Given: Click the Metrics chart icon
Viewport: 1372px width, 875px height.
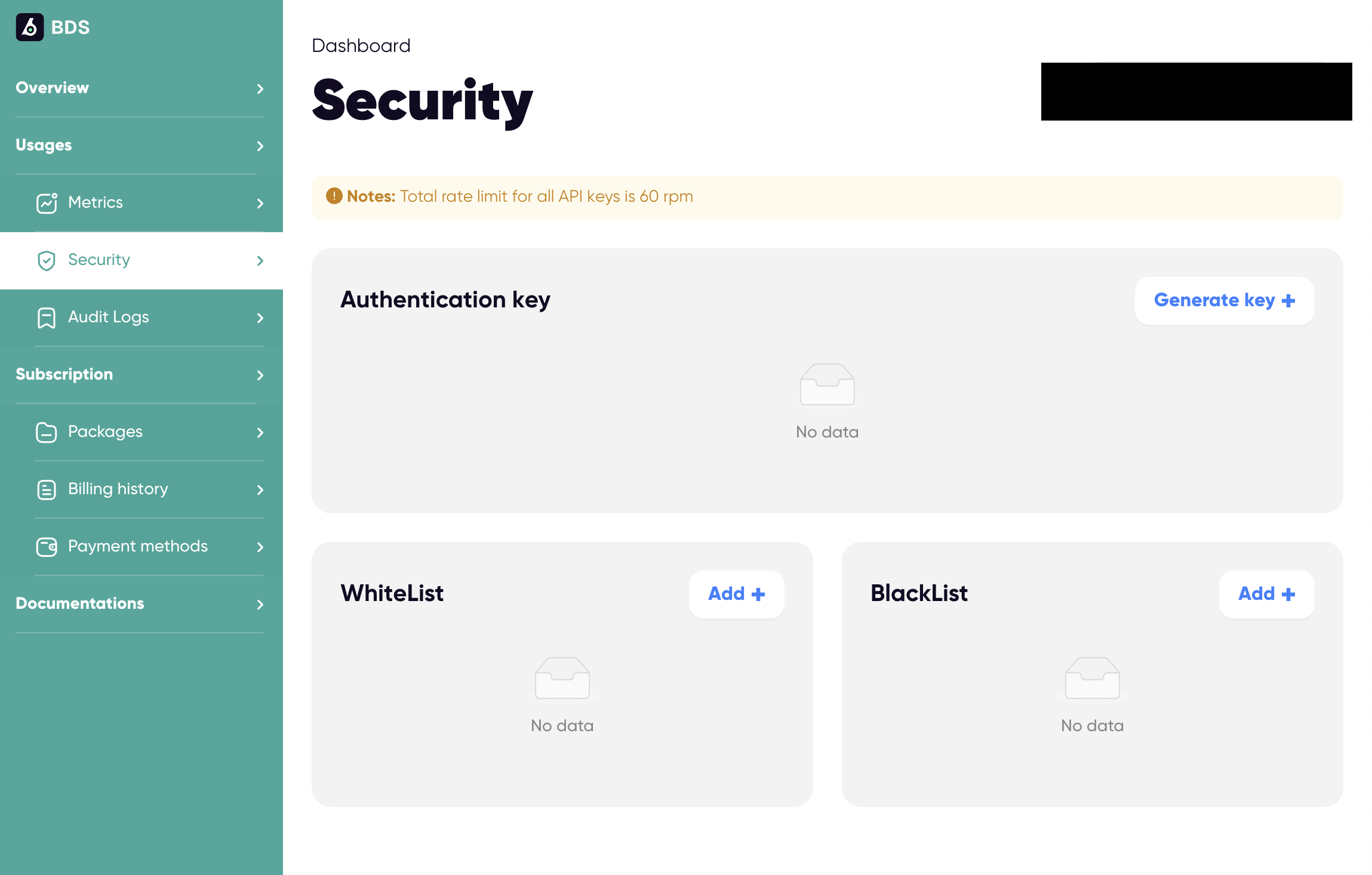Looking at the screenshot, I should pyautogui.click(x=47, y=203).
